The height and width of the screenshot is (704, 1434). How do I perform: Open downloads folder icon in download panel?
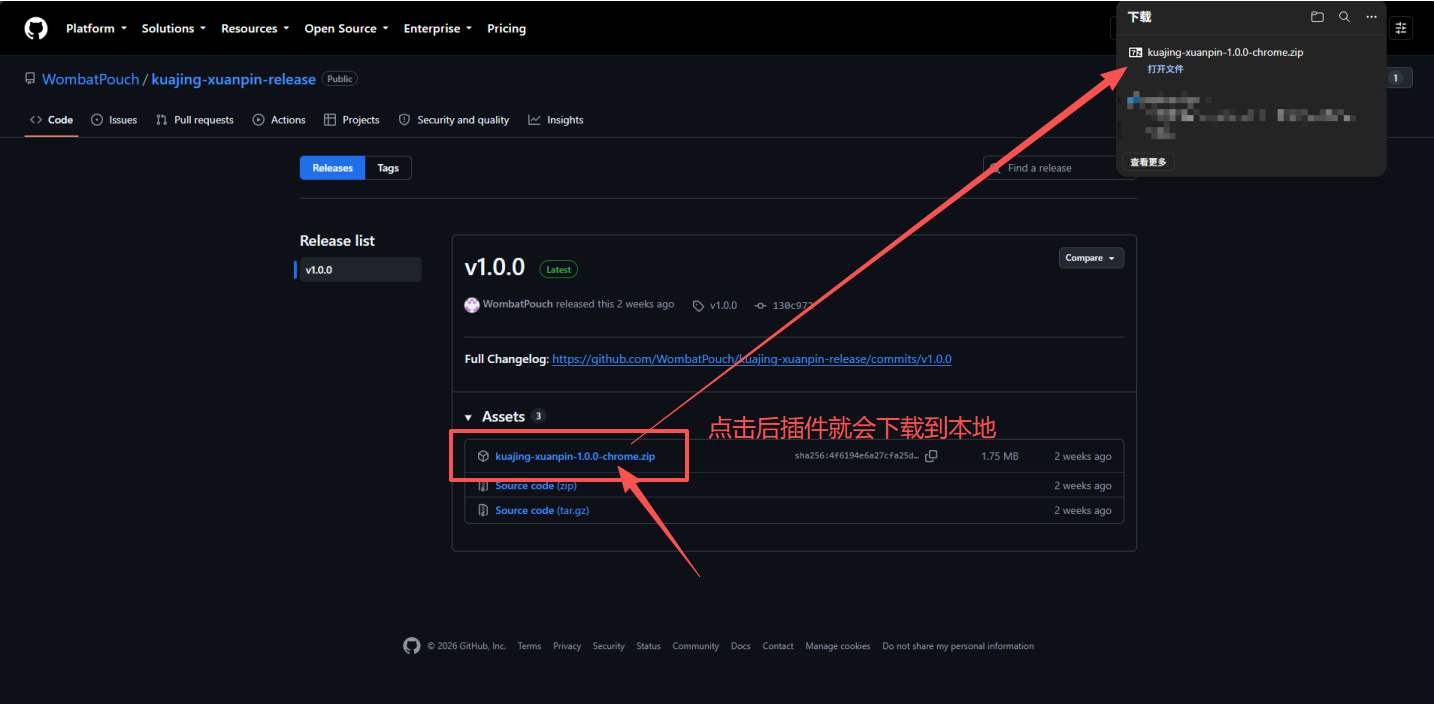point(1317,17)
